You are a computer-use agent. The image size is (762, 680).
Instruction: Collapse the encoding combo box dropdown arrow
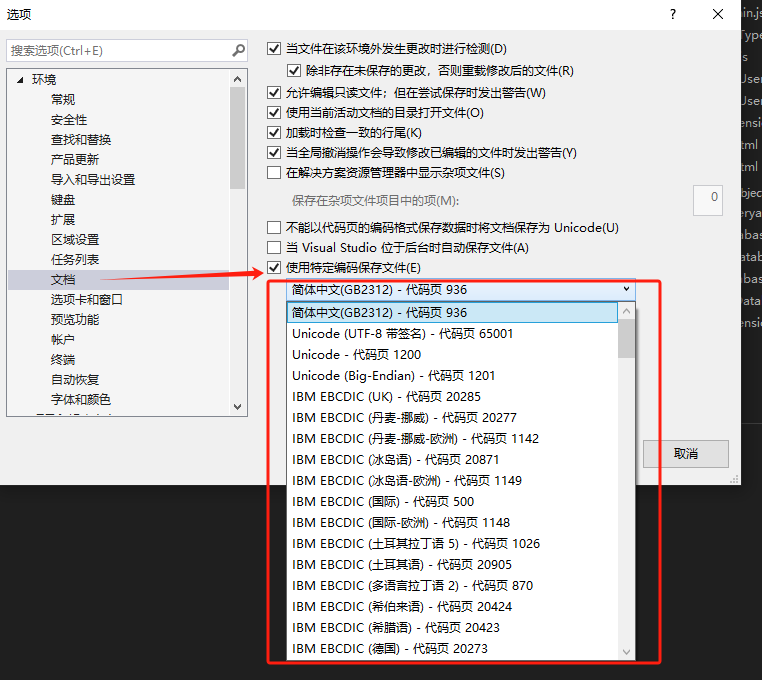(626, 289)
